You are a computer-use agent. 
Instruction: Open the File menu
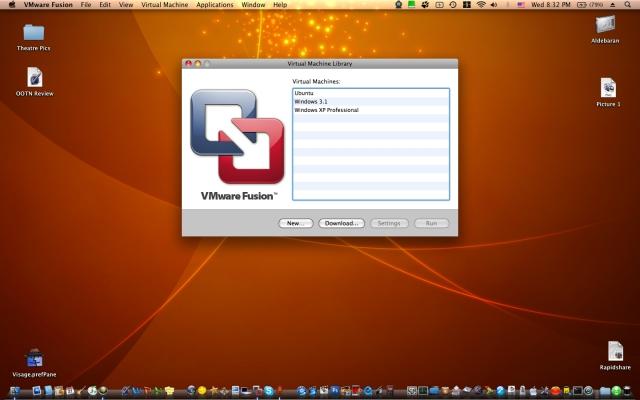click(x=86, y=5)
